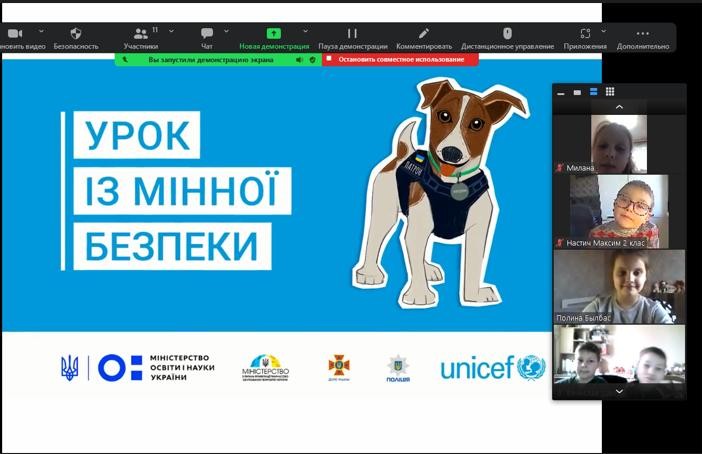The image size is (702, 454).
Task: Click green shield icon in sharing bar
Action: [x=312, y=60]
